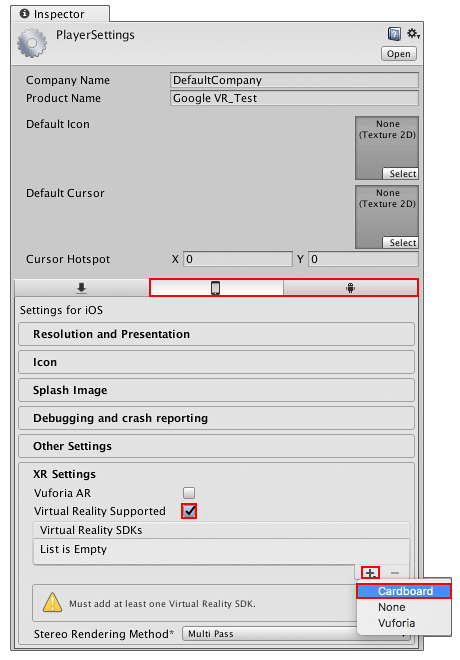Click the Inspector tab info icon
Screen dimensions: 460x660
(25, 14)
